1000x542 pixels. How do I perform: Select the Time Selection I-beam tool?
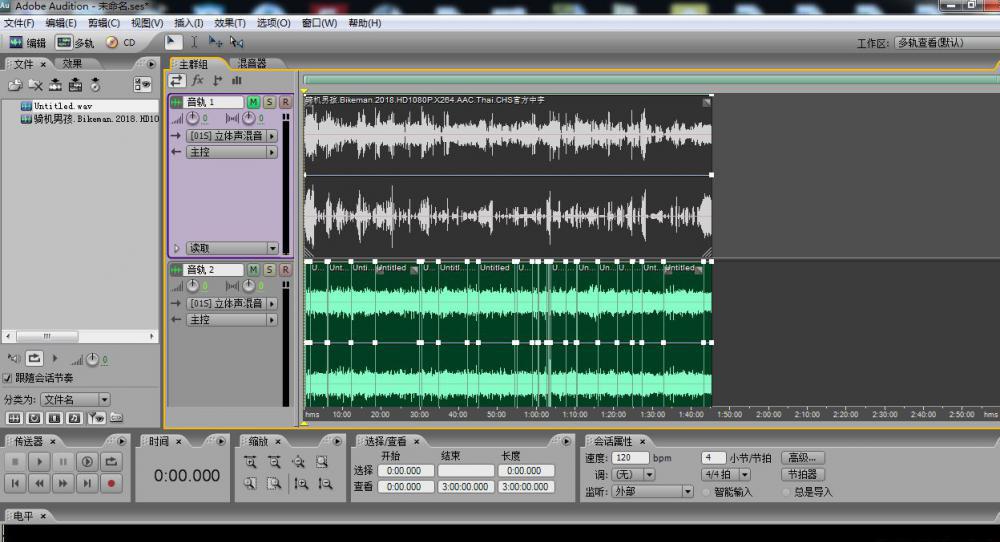pyautogui.click(x=195, y=42)
